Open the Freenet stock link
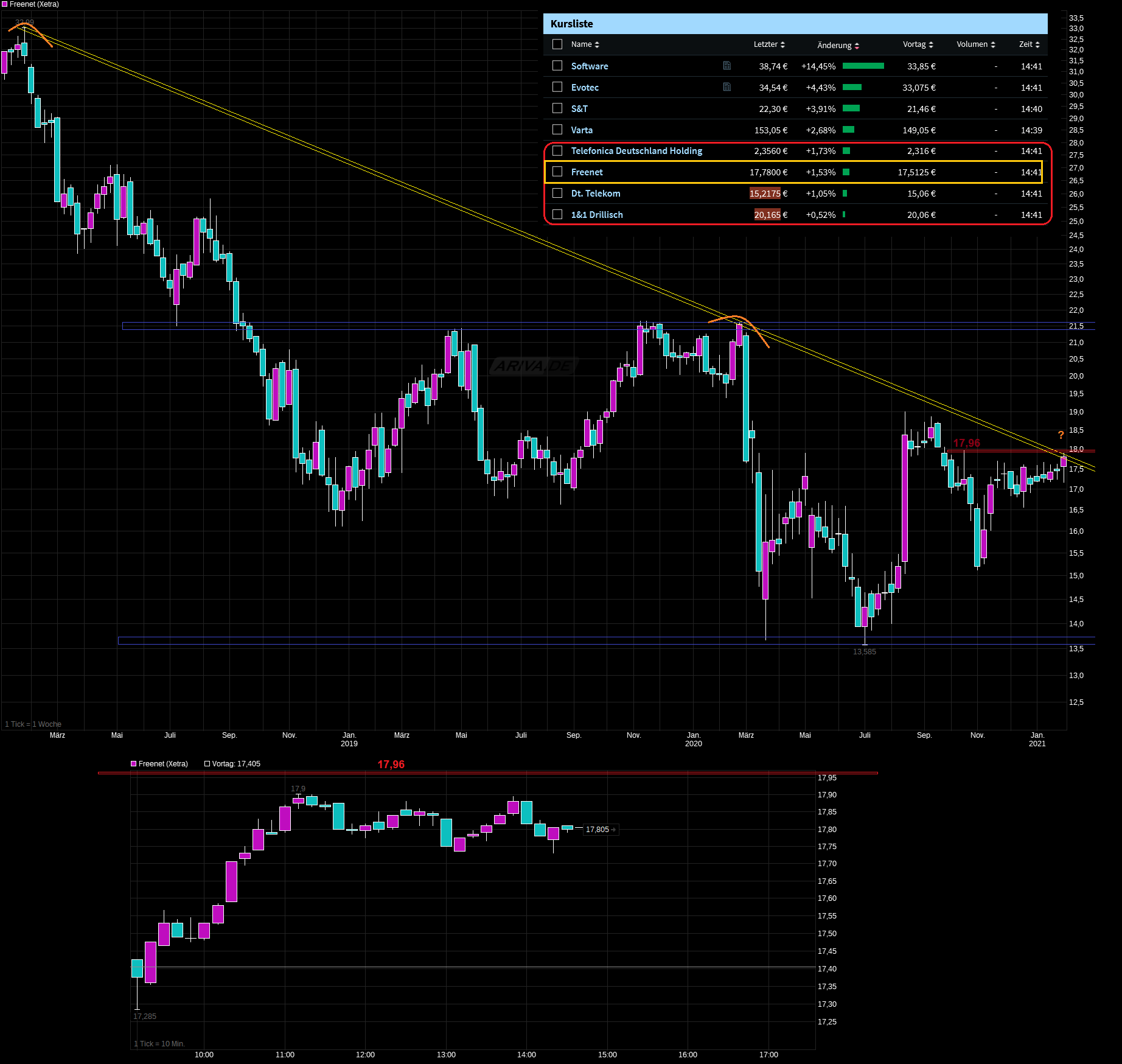The width and height of the screenshot is (1122, 1064). tap(587, 172)
